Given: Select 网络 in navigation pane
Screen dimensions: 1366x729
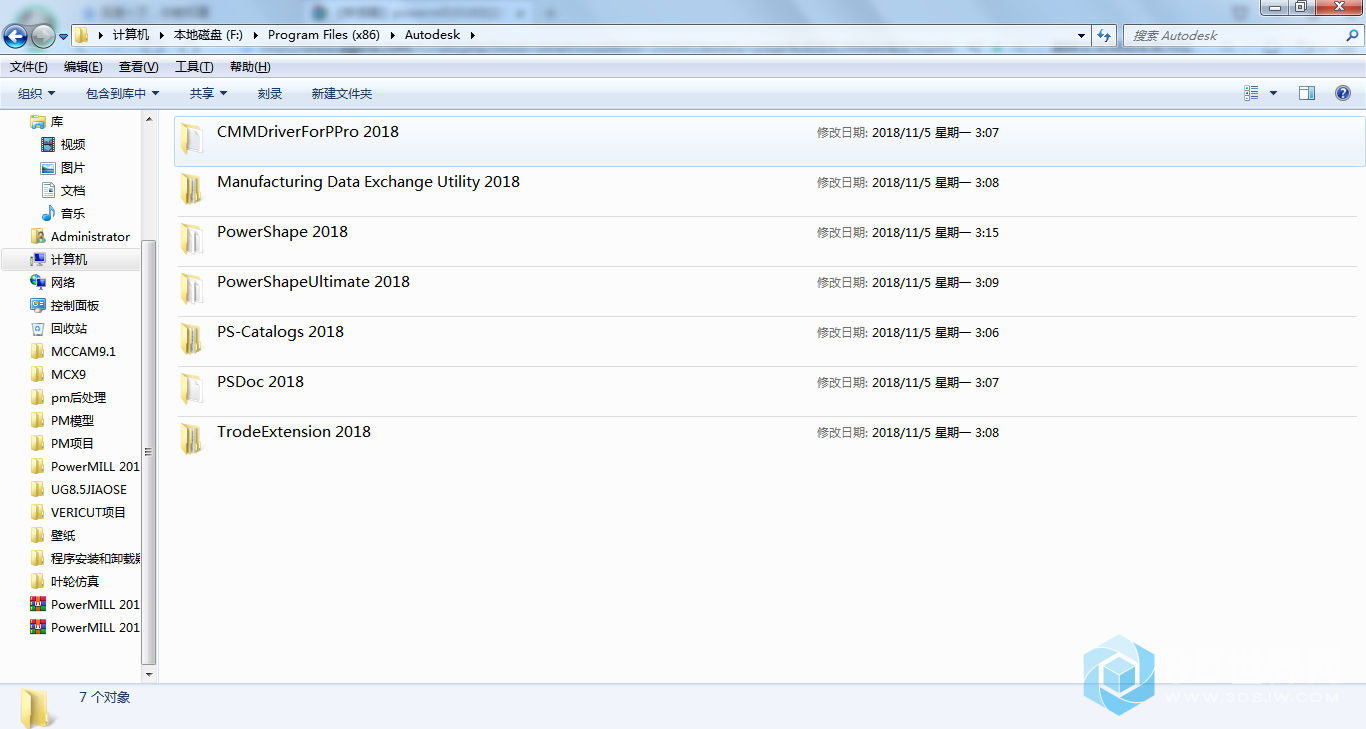Looking at the screenshot, I should [63, 282].
